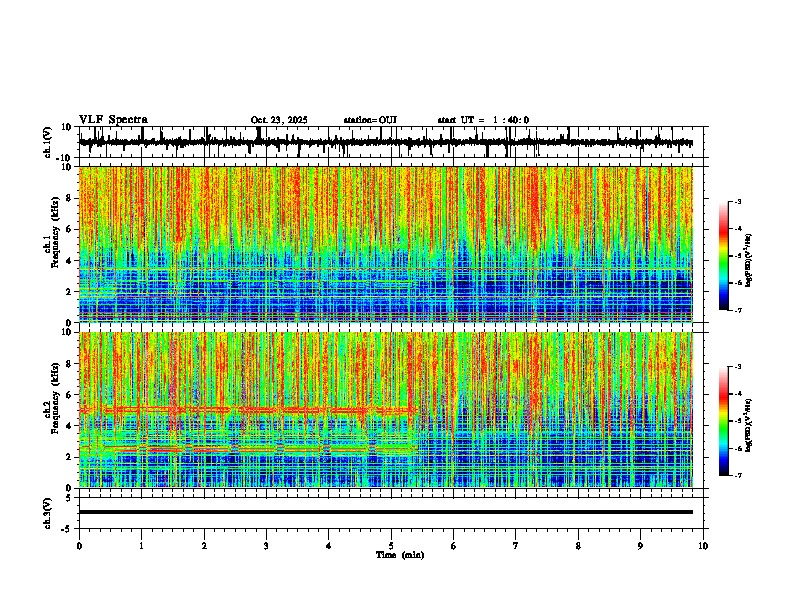792x612 pixels.
Task: Click the "8" tick on ch.2 frequency axis
Action: (69, 364)
